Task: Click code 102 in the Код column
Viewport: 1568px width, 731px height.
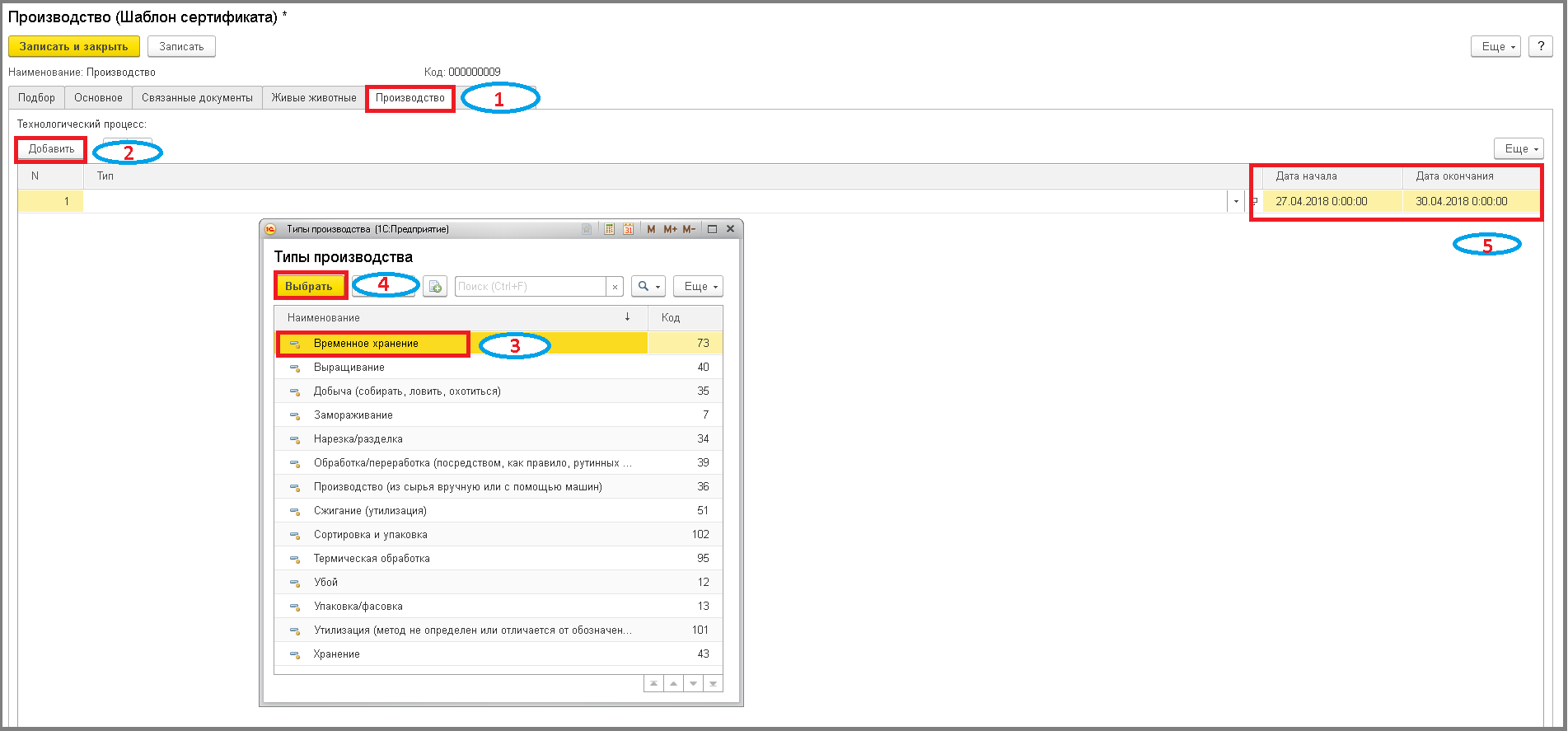Action: pos(700,535)
